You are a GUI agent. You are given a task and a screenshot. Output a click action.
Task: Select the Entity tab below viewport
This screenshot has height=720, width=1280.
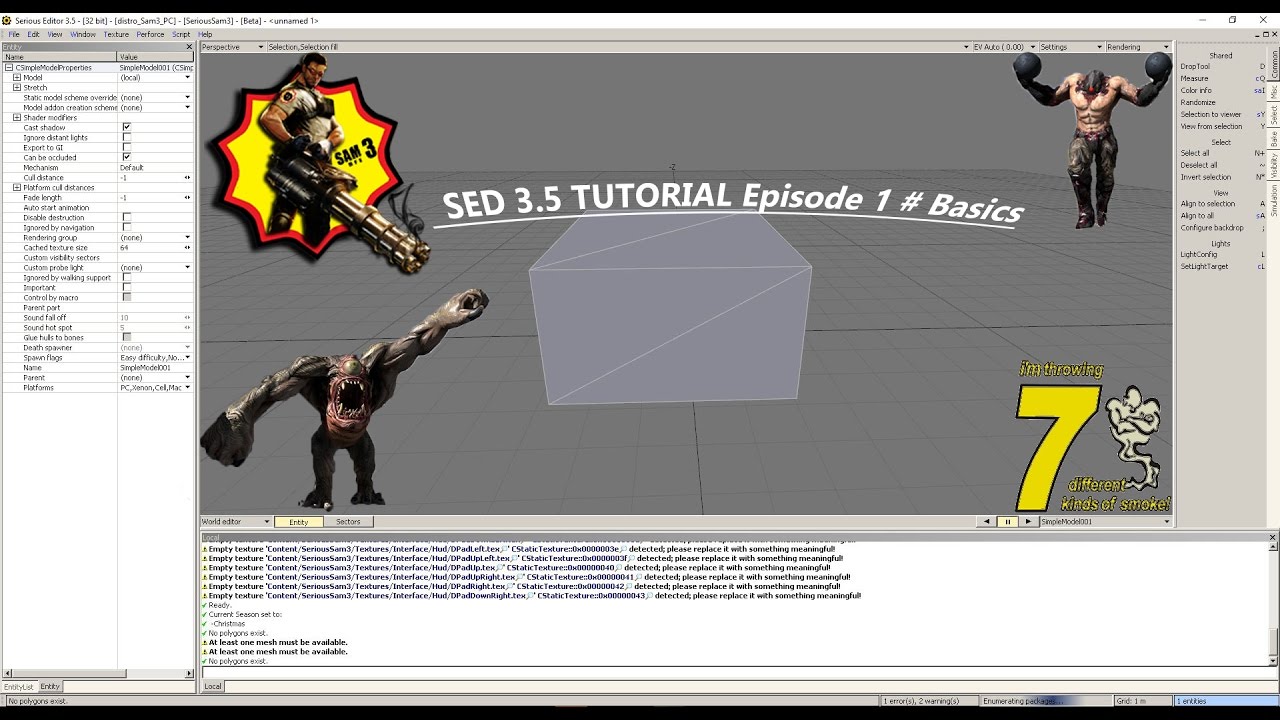(299, 522)
